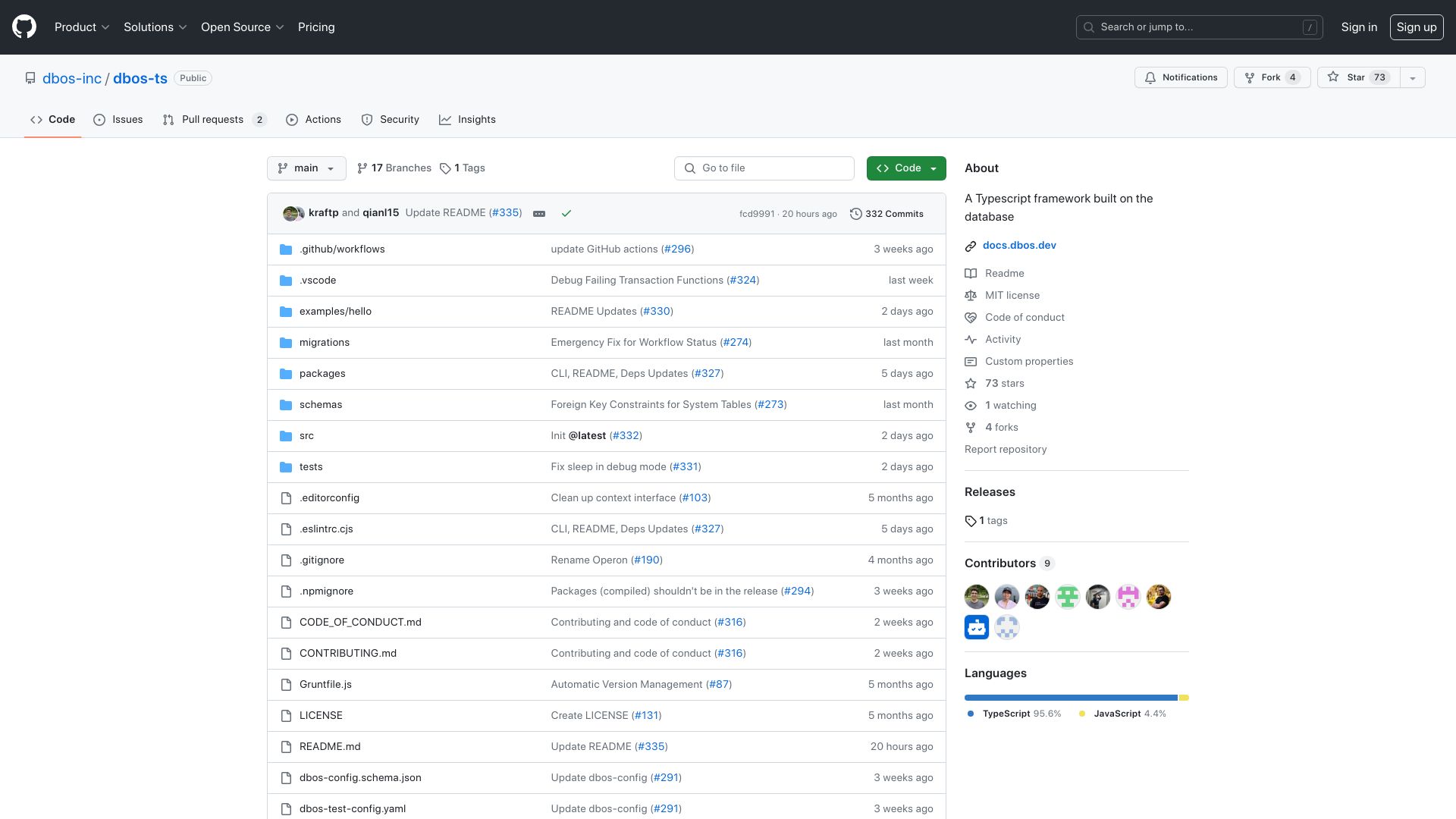This screenshot has height=819, width=1456.
Task: View the 332 Commits history
Action: click(886, 214)
